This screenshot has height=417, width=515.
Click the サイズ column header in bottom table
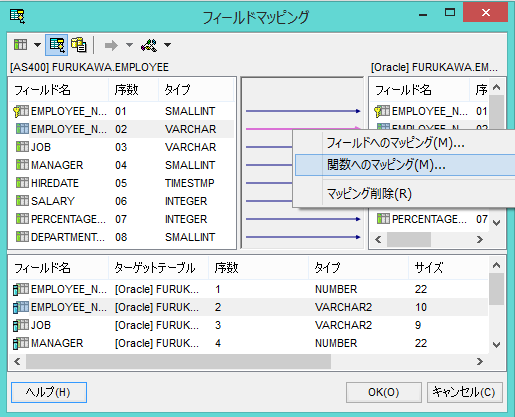(x=429, y=268)
